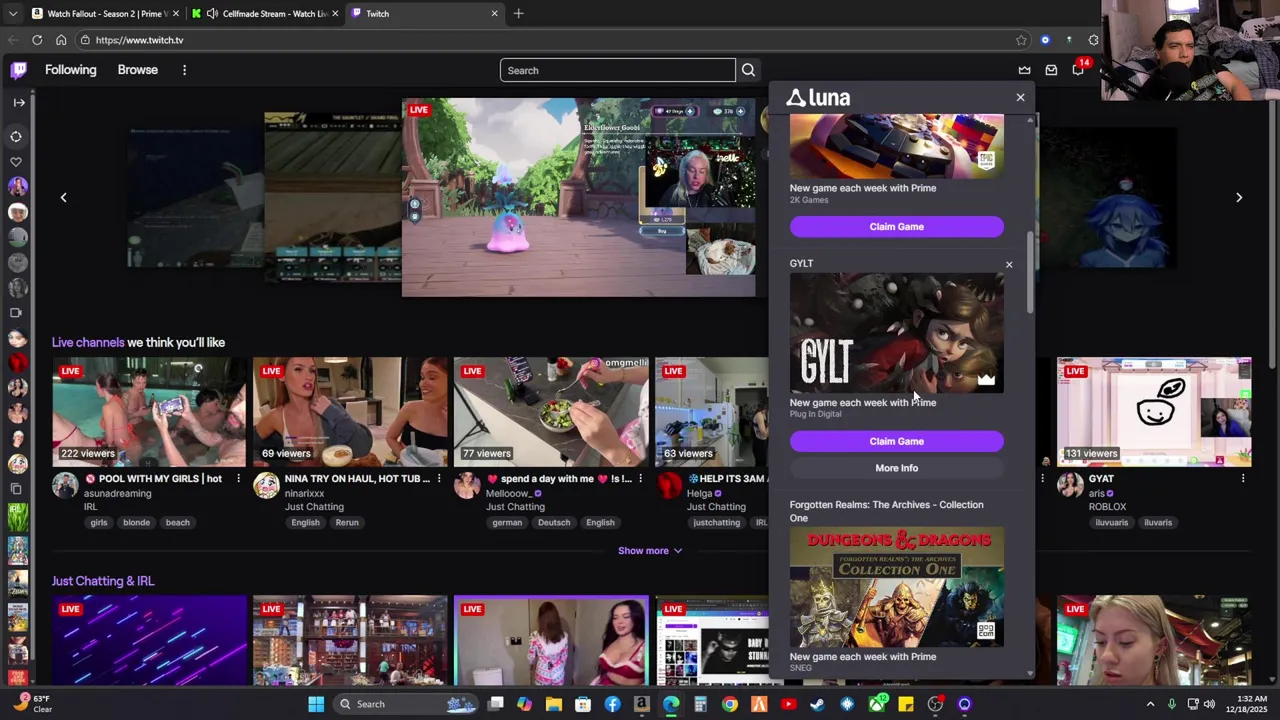1280x720 pixels.
Task: Open options for spend a day with me stream
Action: click(x=640, y=479)
